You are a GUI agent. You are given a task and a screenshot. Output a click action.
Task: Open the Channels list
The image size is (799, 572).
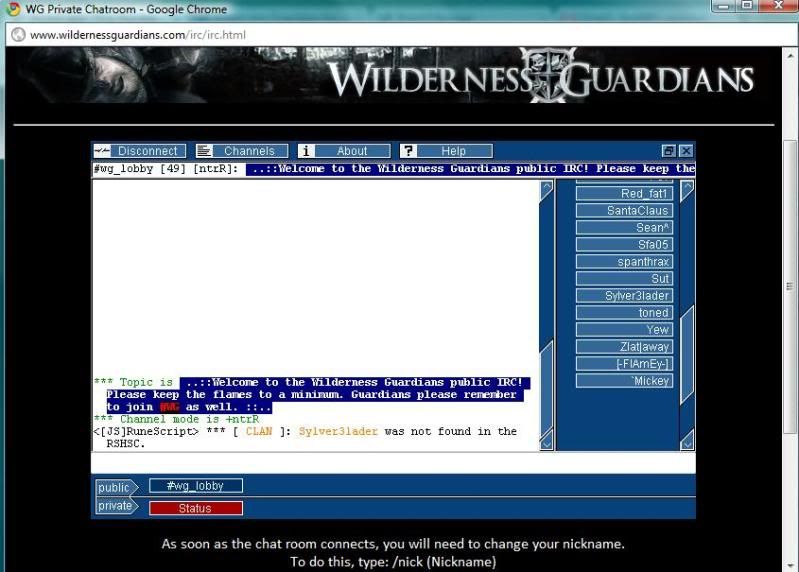pyautogui.click(x=242, y=151)
